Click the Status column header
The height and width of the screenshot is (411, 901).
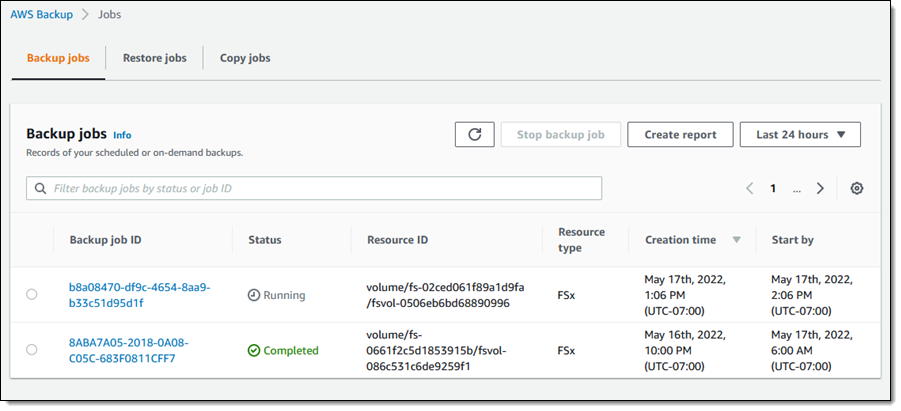point(265,240)
